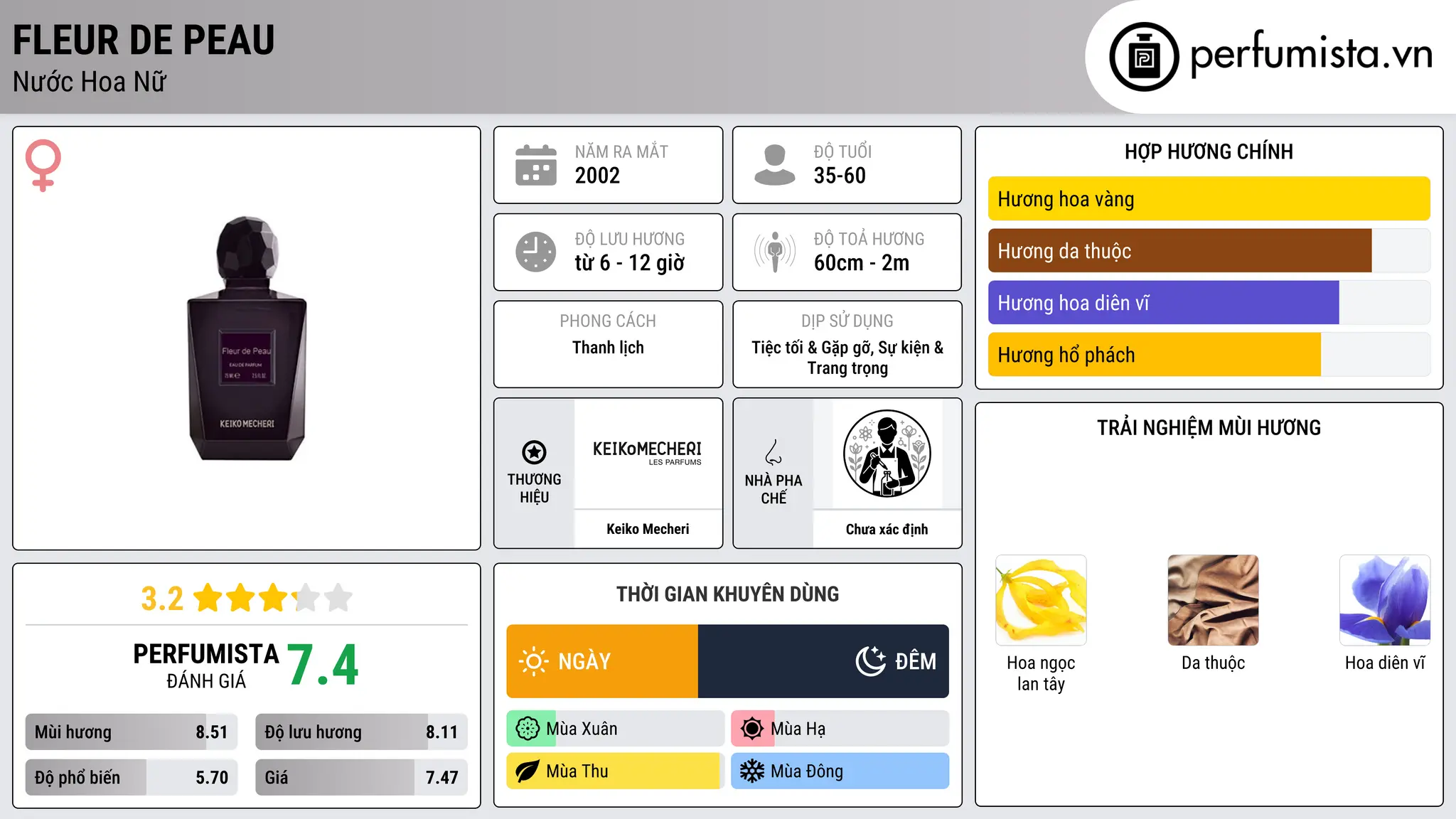
Task: Open the Hoa diên vĩ note image
Action: 1385,600
